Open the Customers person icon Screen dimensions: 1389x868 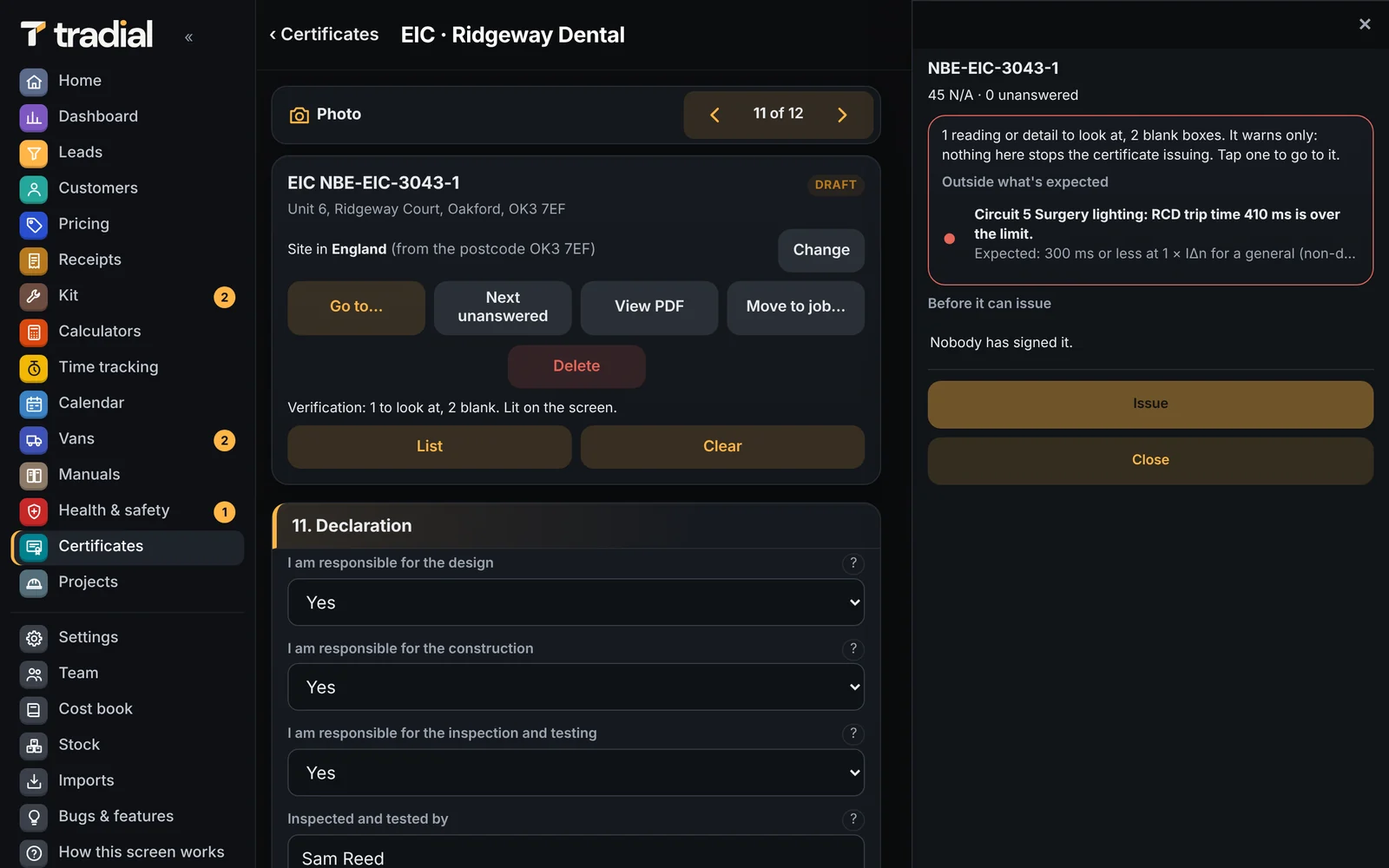pos(34,188)
